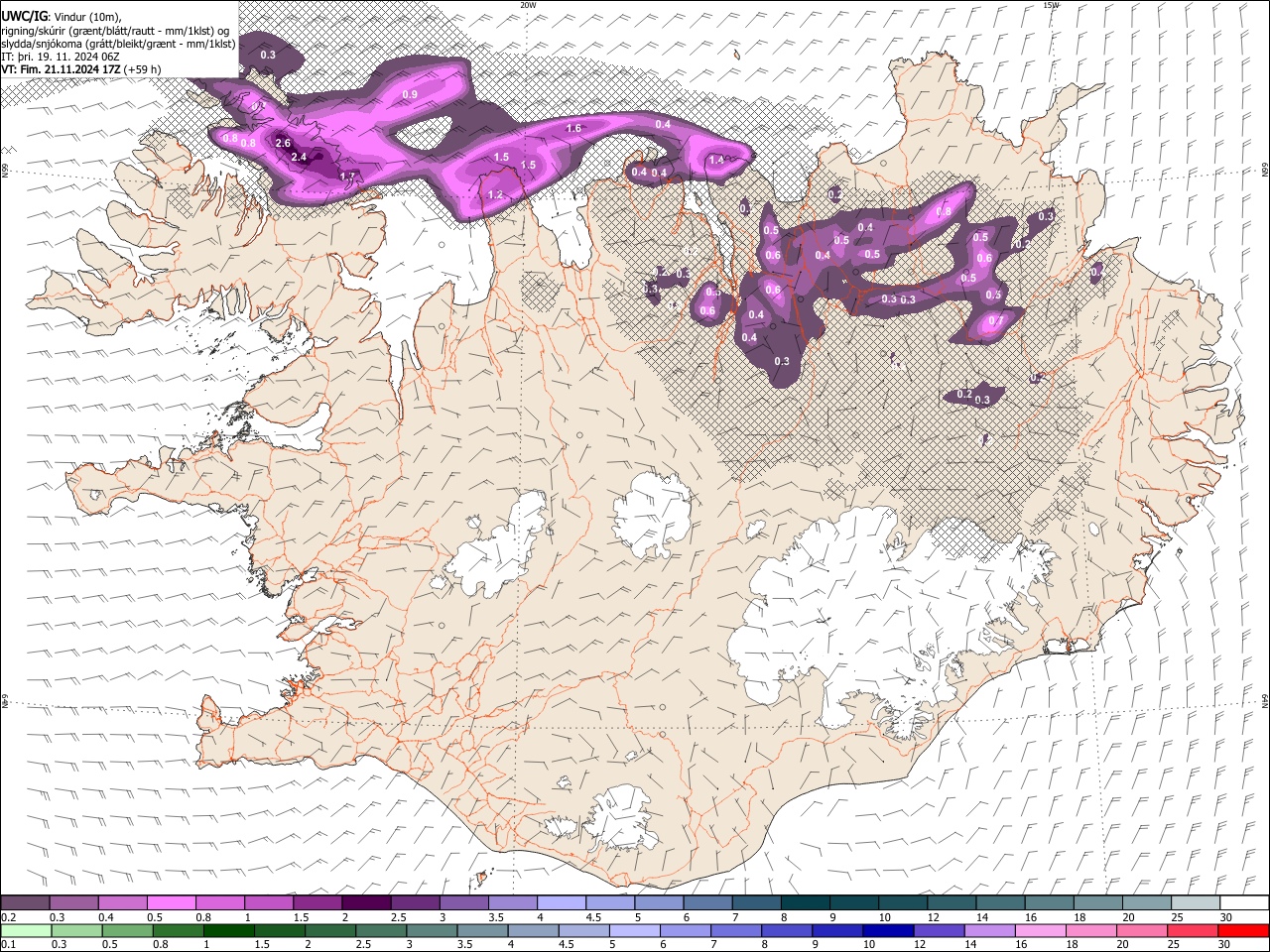Click the '0.2' value in southeastern purple patch
The height and width of the screenshot is (952, 1270).
pyautogui.click(x=964, y=395)
